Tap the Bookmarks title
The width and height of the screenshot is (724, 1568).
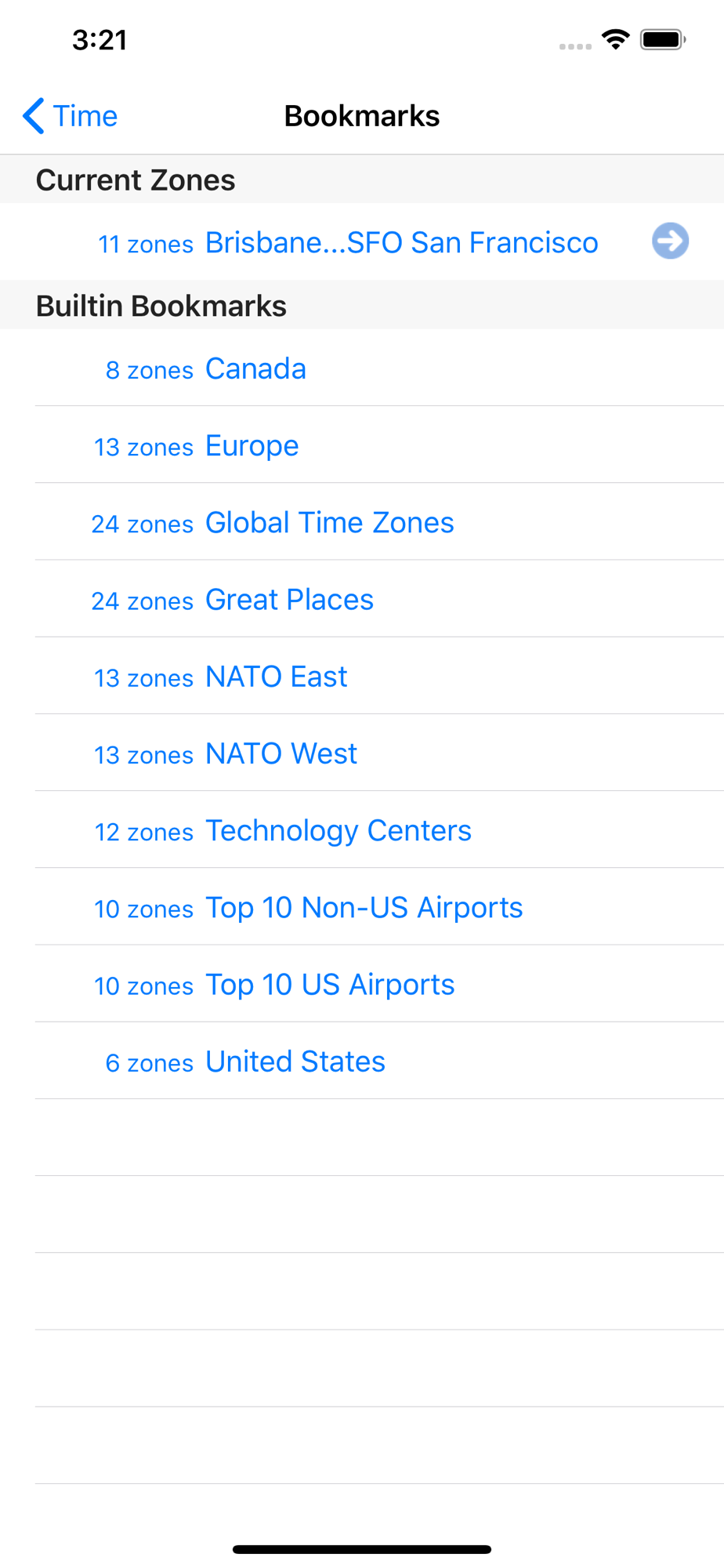361,116
